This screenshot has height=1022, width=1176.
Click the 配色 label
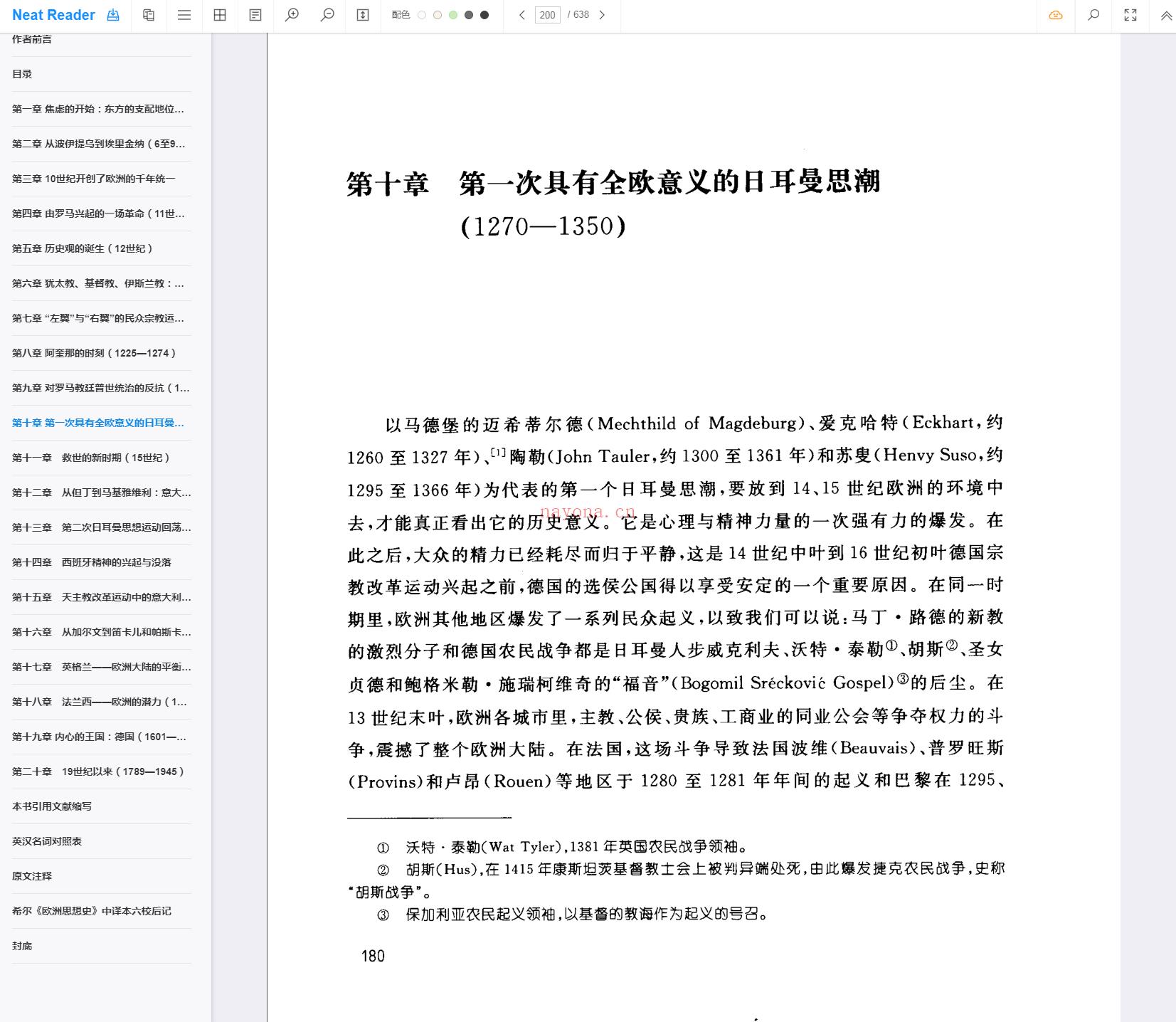coord(401,15)
